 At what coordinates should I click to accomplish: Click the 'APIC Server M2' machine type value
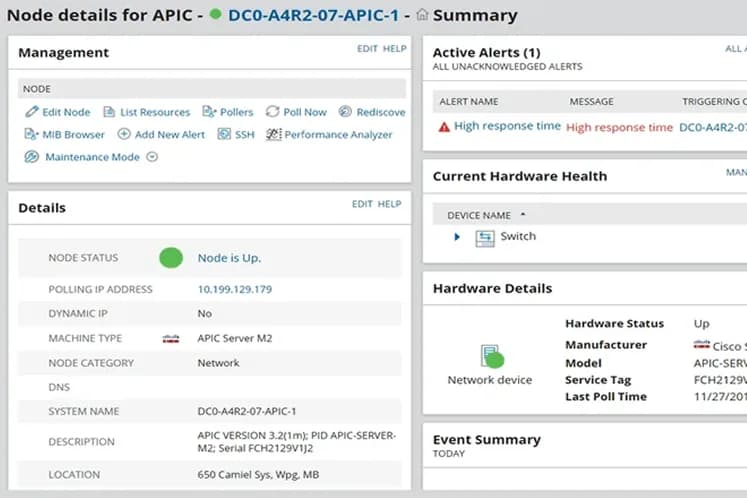[x=235, y=338]
